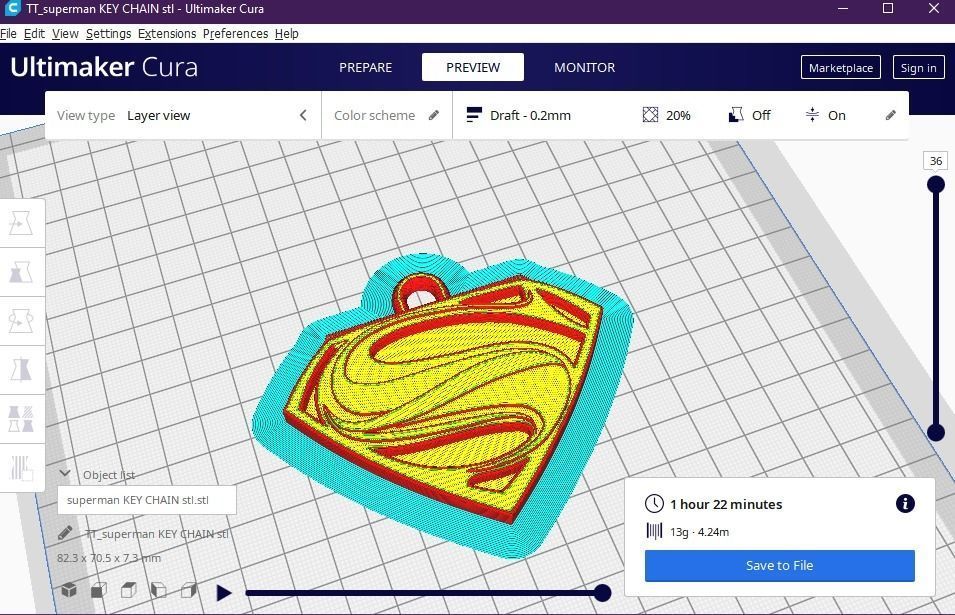955x615 pixels.
Task: Switch to right side view icon
Action: pyautogui.click(x=189, y=589)
